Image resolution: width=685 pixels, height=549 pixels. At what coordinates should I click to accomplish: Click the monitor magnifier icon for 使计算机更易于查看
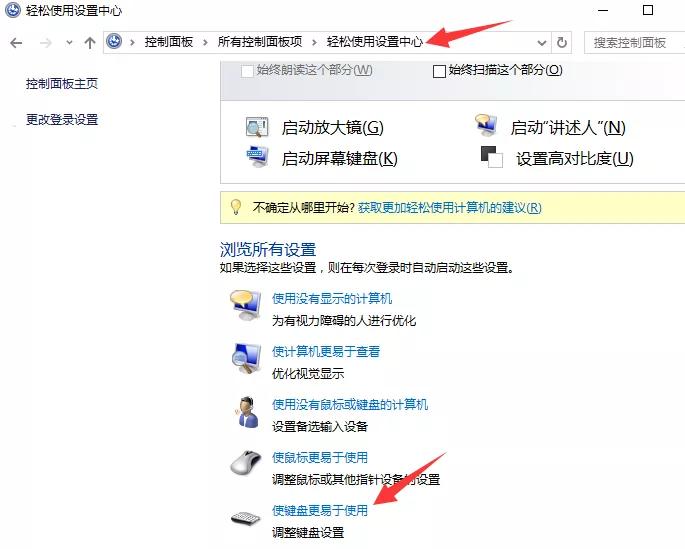coord(245,358)
